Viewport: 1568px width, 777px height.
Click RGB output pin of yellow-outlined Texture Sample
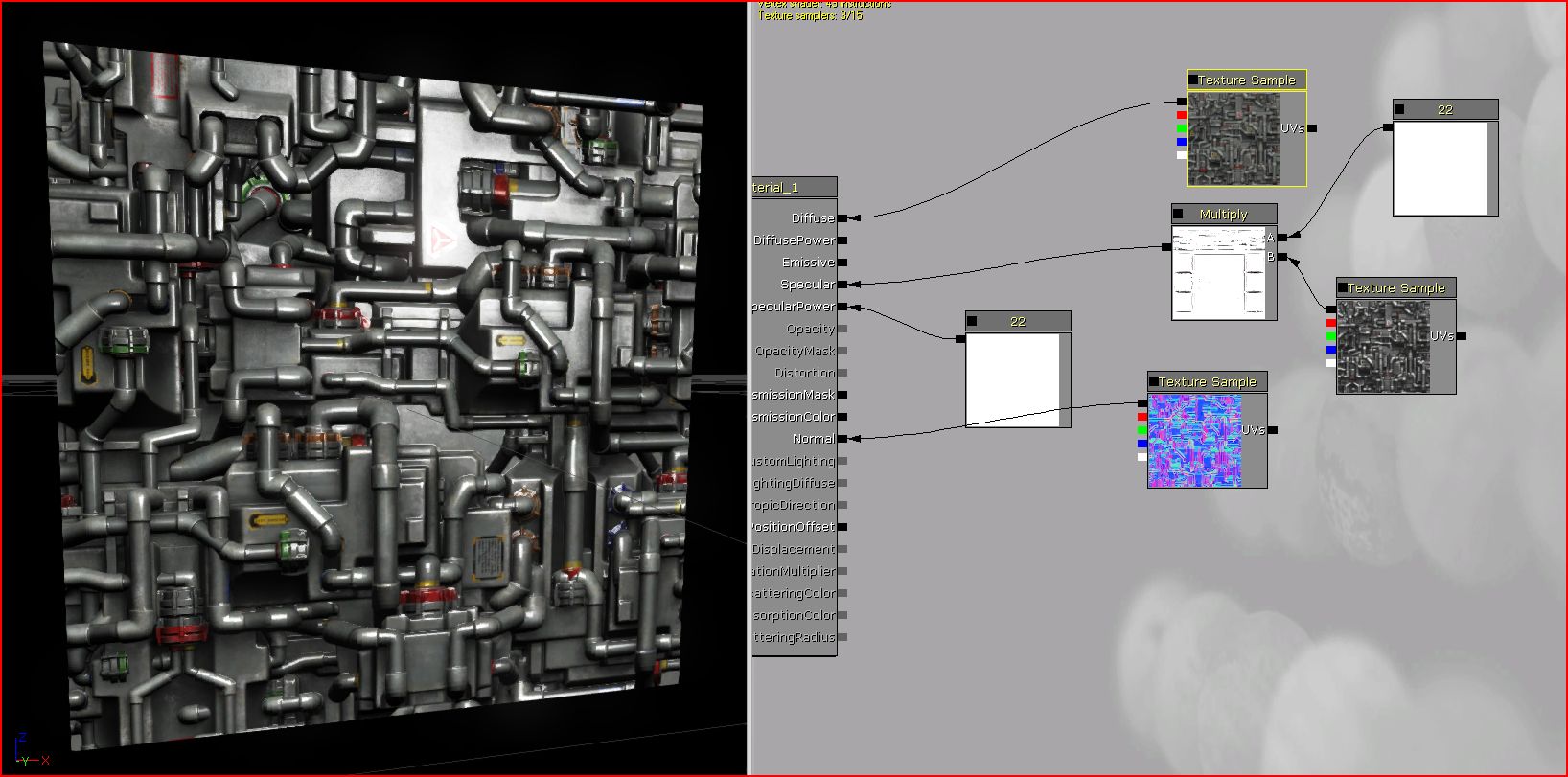point(1182,102)
